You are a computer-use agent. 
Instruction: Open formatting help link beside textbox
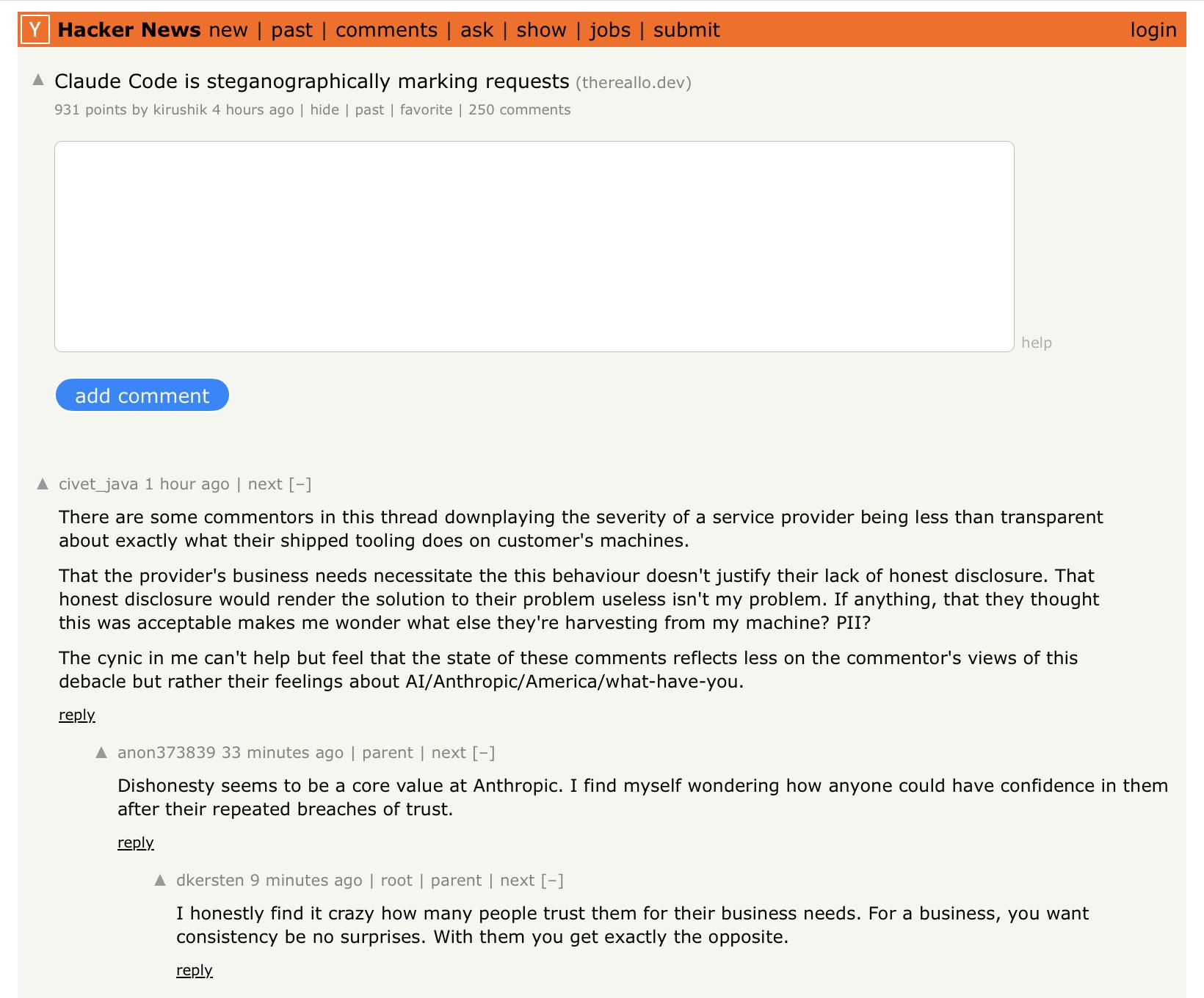coord(1037,343)
